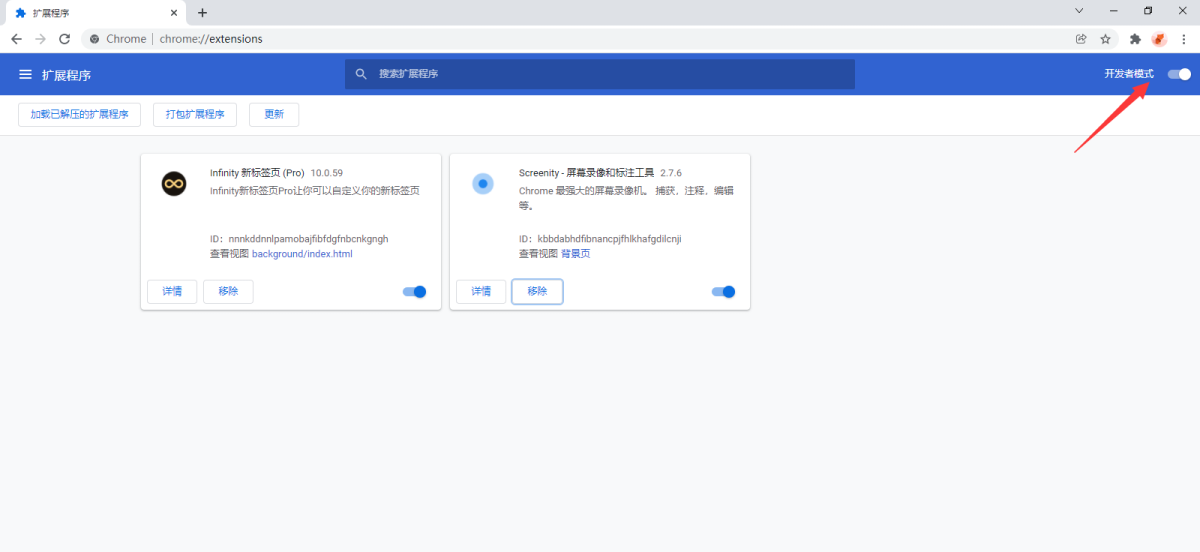The height and width of the screenshot is (552, 1200).
Task: Expand the tab search dropdown chevron
Action: [1079, 11]
